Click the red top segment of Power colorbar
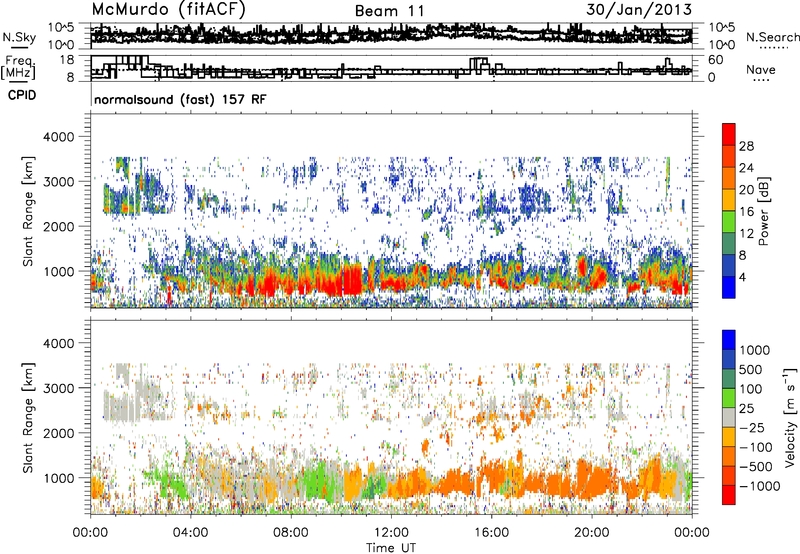 (x=729, y=134)
